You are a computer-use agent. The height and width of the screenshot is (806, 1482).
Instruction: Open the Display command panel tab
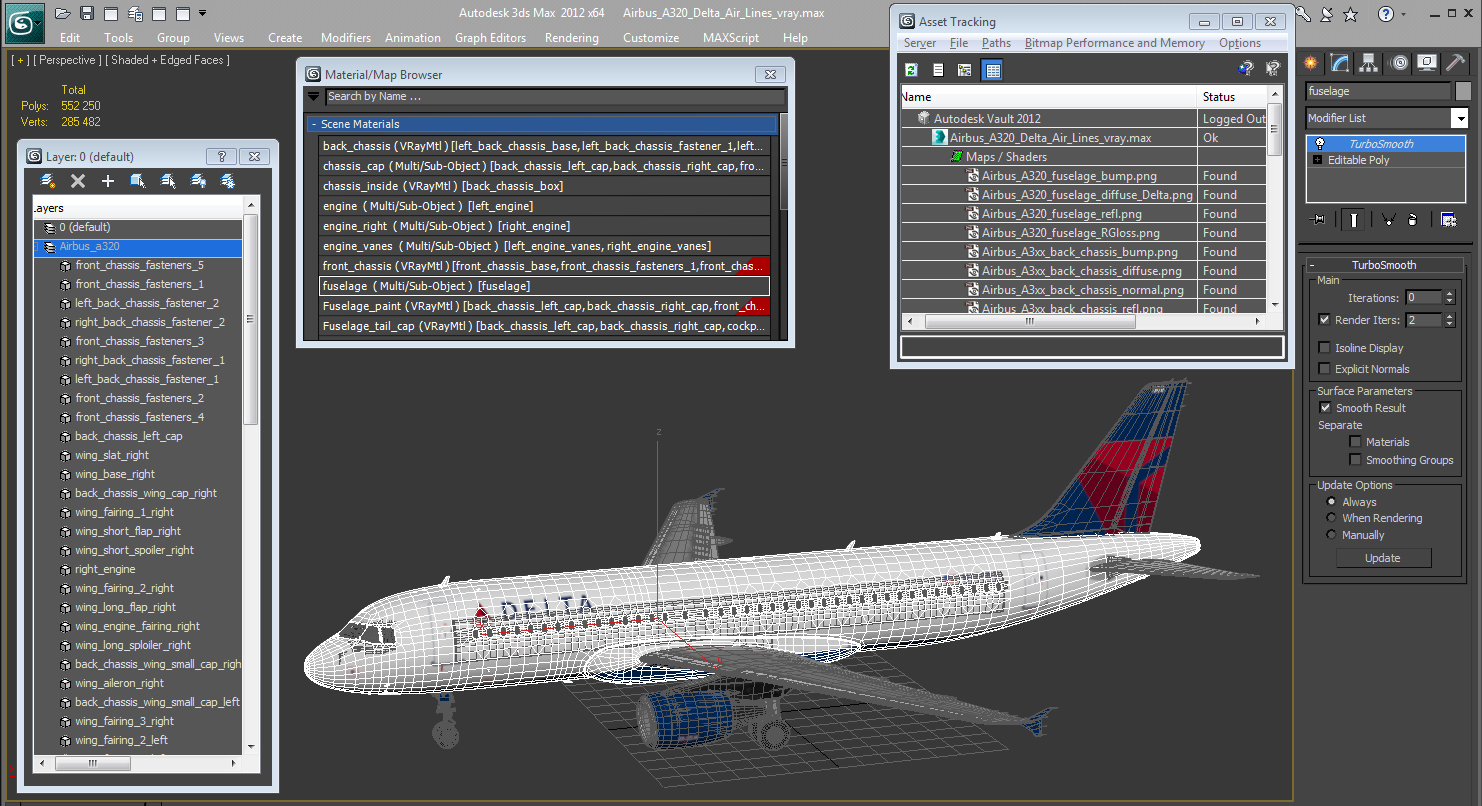click(1427, 63)
